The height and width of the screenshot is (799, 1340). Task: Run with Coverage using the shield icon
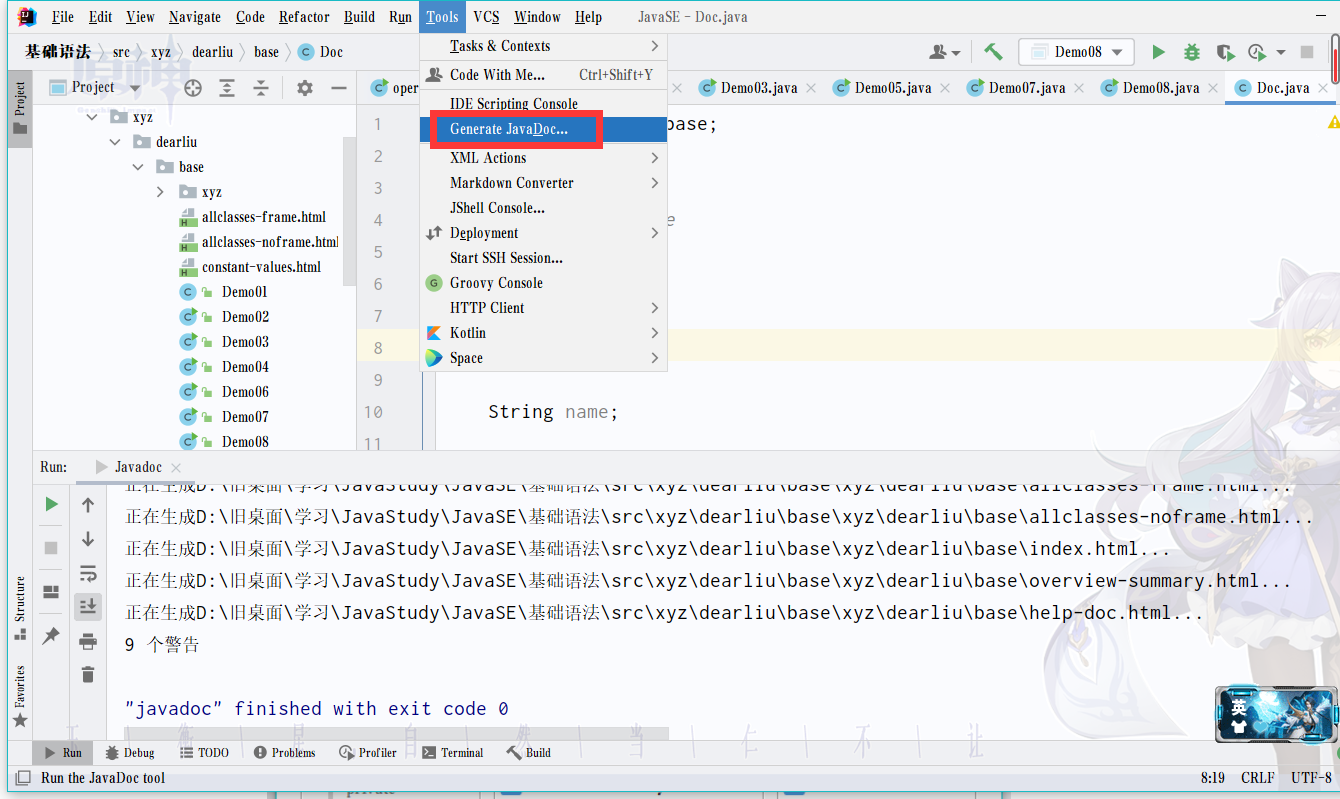(x=1225, y=52)
